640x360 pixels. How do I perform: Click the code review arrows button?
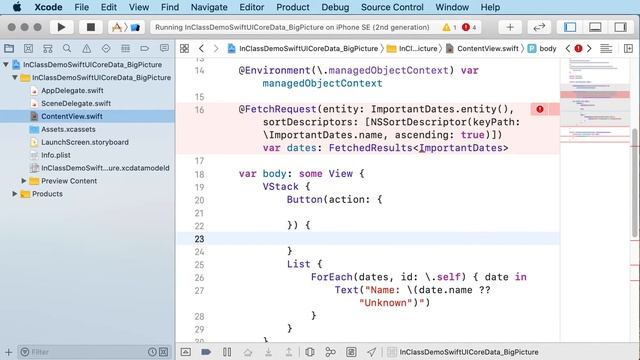click(x=539, y=27)
